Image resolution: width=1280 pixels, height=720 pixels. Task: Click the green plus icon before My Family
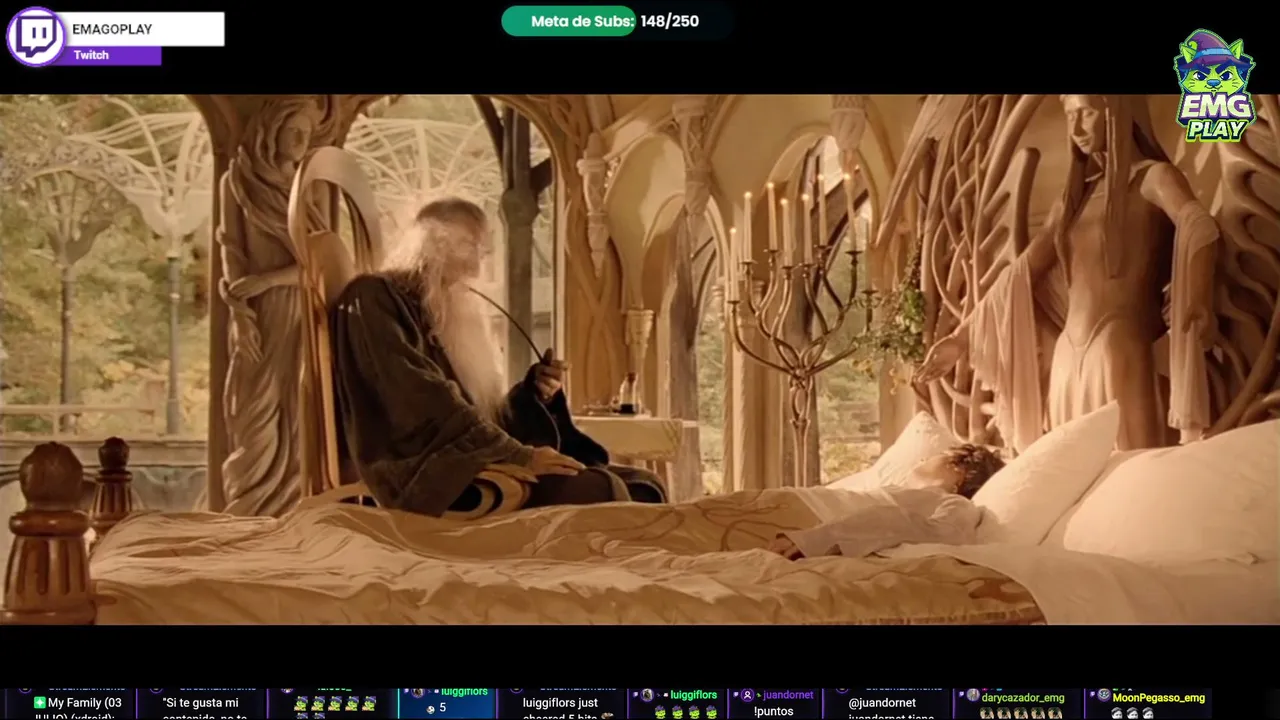pos(40,703)
